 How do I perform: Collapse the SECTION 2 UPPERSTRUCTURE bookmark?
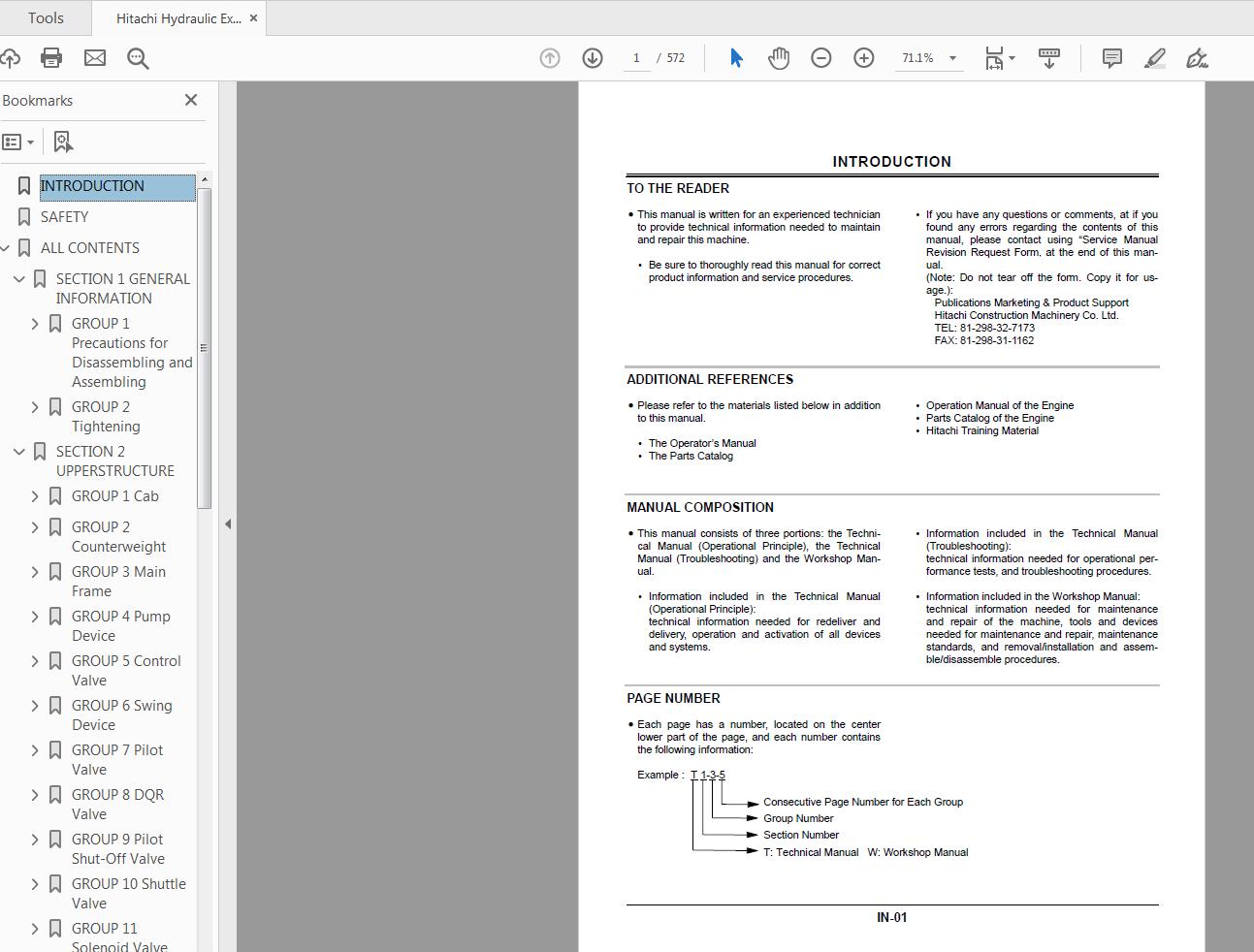(18, 451)
